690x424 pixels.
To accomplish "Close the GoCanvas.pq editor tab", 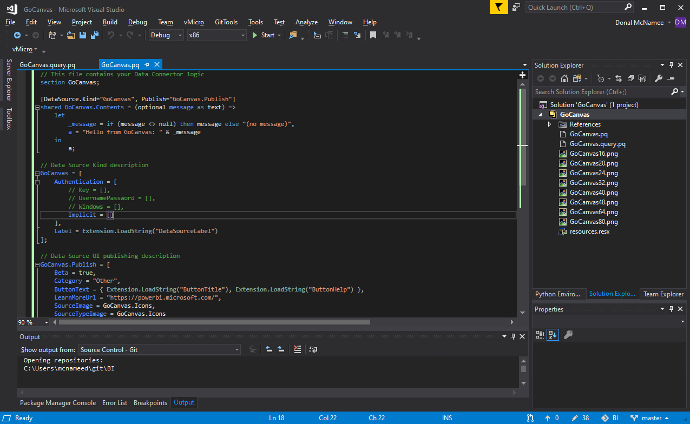I will (x=157, y=65).
